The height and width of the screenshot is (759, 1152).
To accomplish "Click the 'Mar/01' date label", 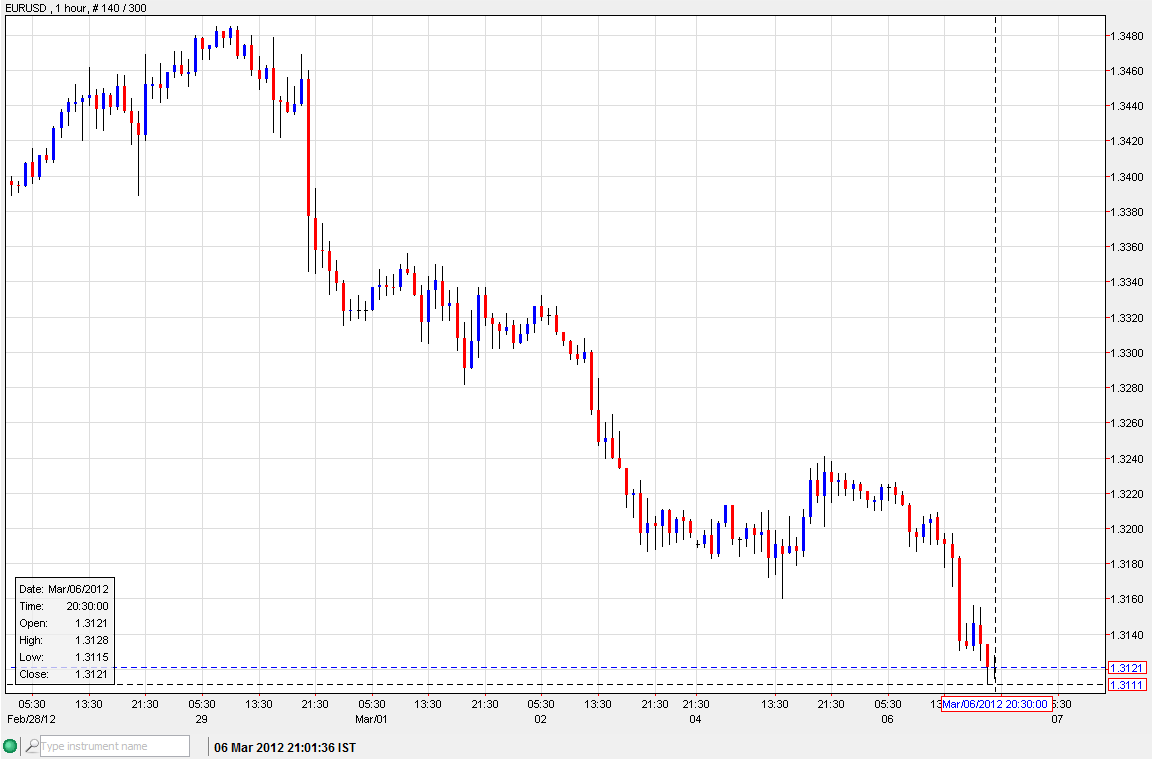I will 371,719.
